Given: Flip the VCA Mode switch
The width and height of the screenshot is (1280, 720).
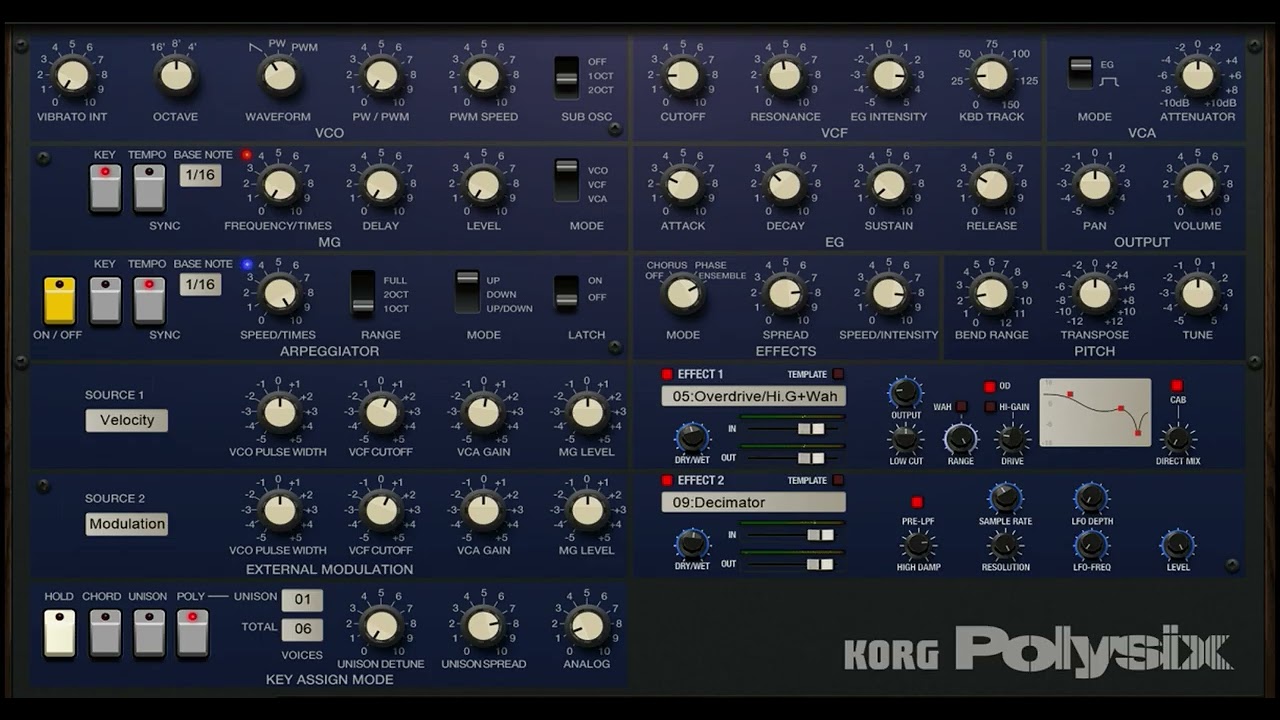Looking at the screenshot, I should point(1080,73).
